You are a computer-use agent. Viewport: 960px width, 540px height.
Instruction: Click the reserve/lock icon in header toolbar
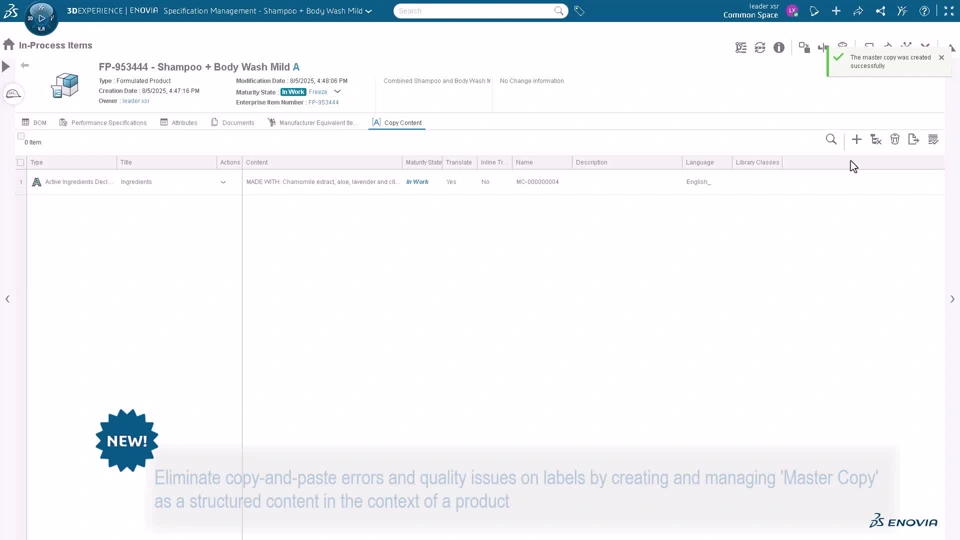click(x=804, y=48)
